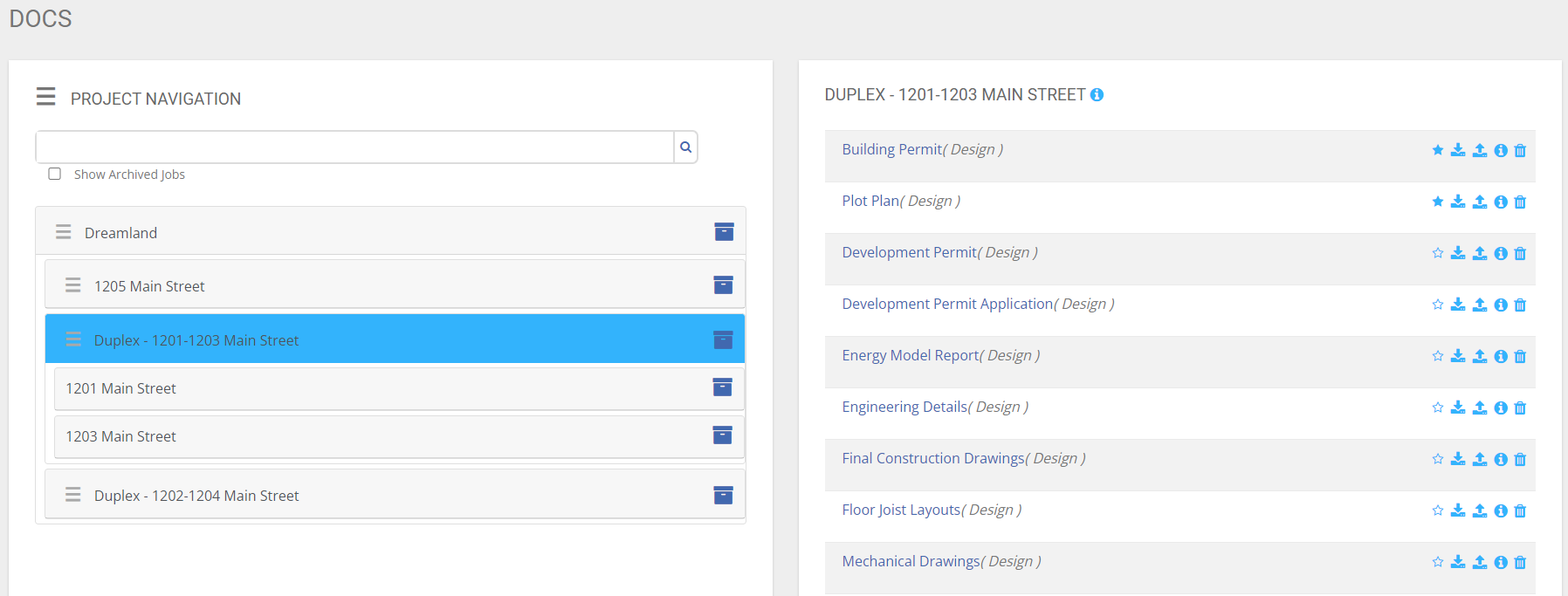Screen dimensions: 1568x596
Task: Download the Building Permit document
Action: [x=1458, y=150]
